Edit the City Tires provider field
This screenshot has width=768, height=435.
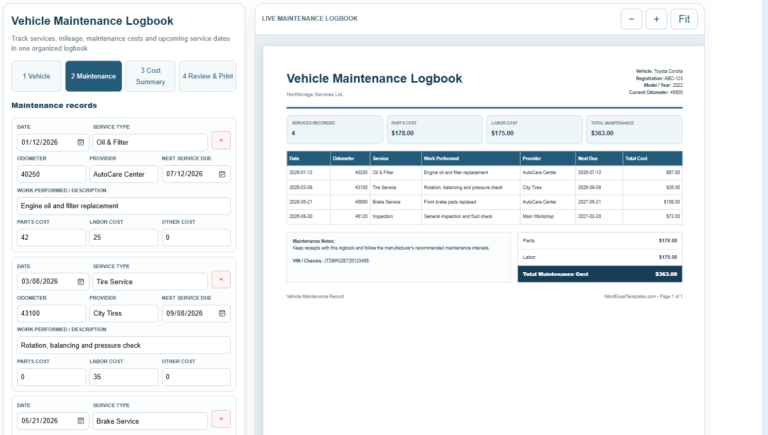pos(124,314)
